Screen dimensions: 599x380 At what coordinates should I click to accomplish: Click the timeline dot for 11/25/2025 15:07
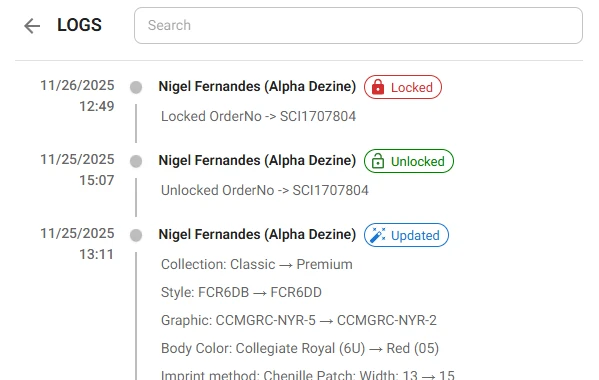click(136, 161)
